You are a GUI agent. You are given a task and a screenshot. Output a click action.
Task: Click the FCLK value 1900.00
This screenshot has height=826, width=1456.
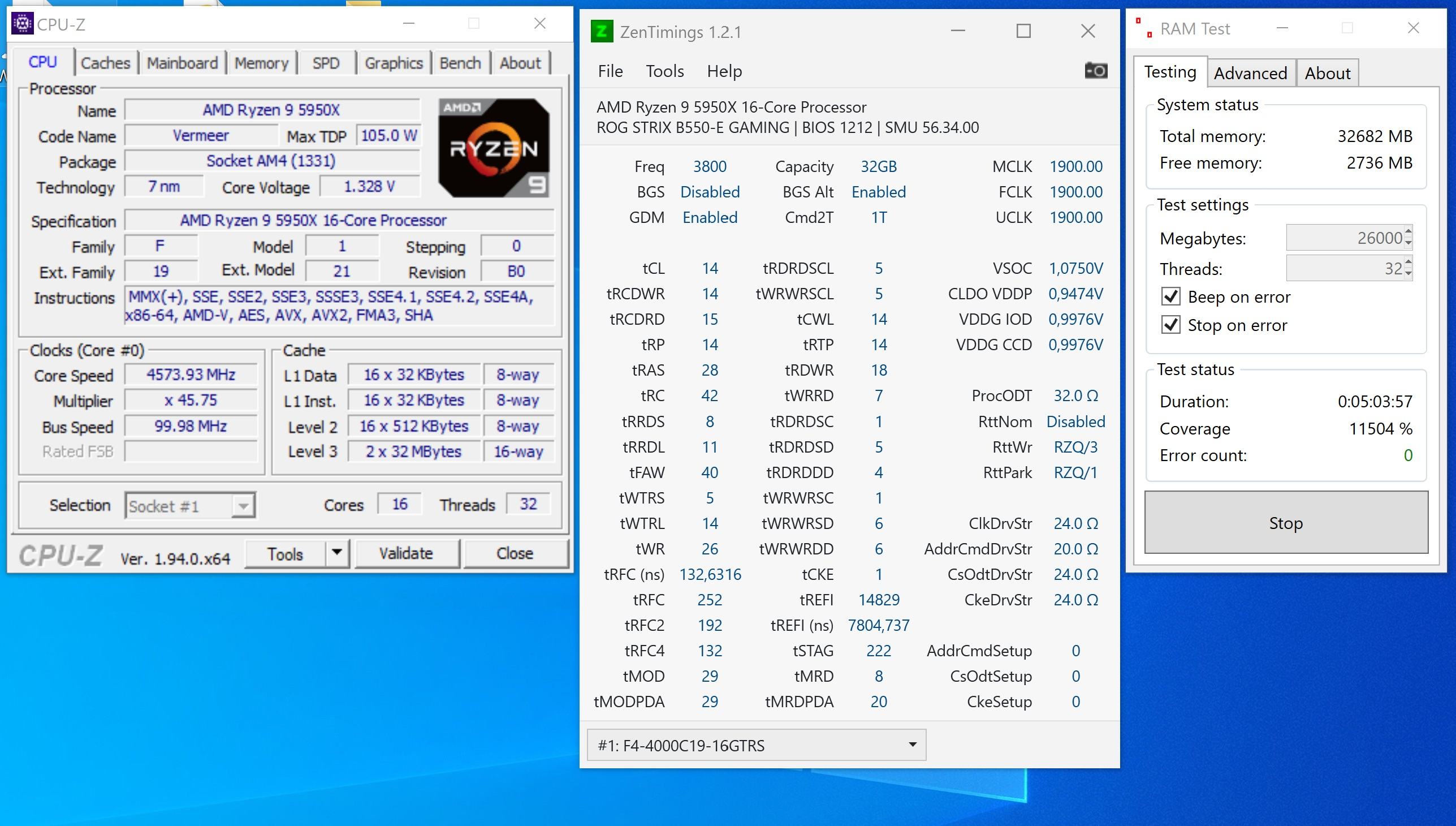click(x=1075, y=192)
